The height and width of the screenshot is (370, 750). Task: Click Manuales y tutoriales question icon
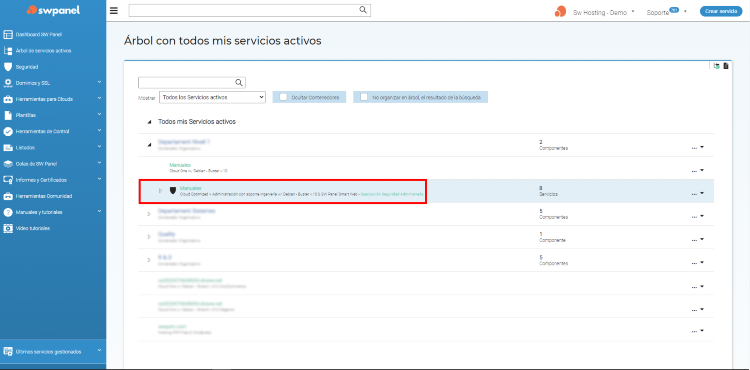pos(8,212)
